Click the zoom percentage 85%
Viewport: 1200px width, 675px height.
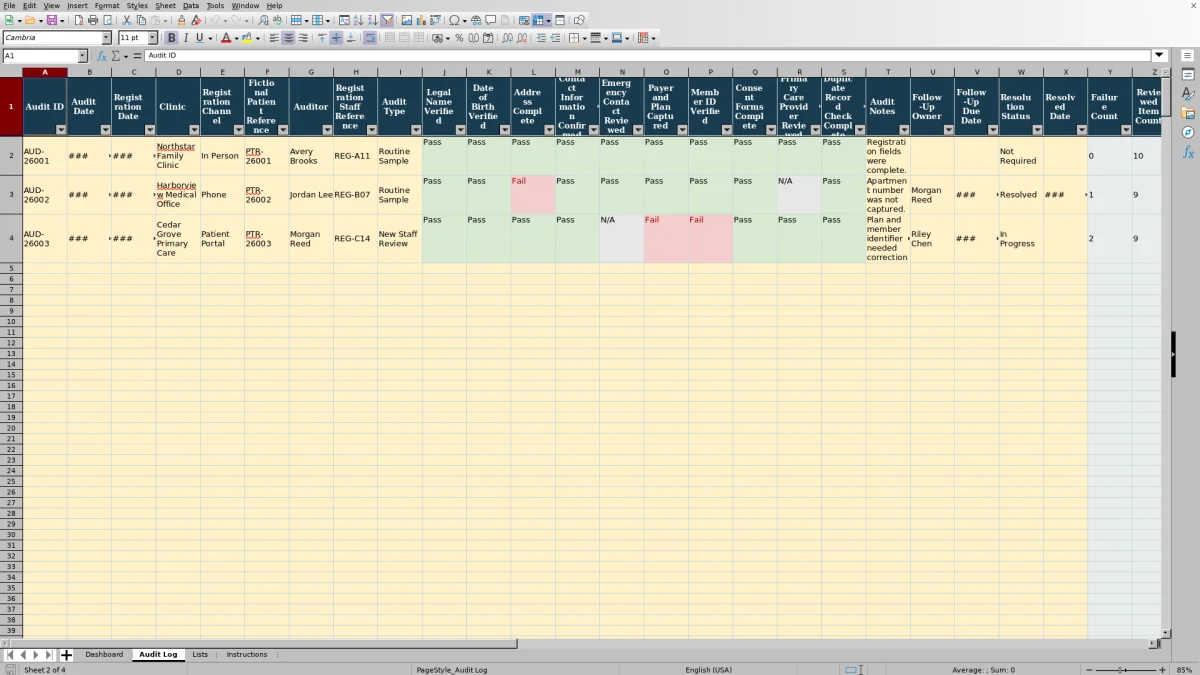click(x=1185, y=670)
